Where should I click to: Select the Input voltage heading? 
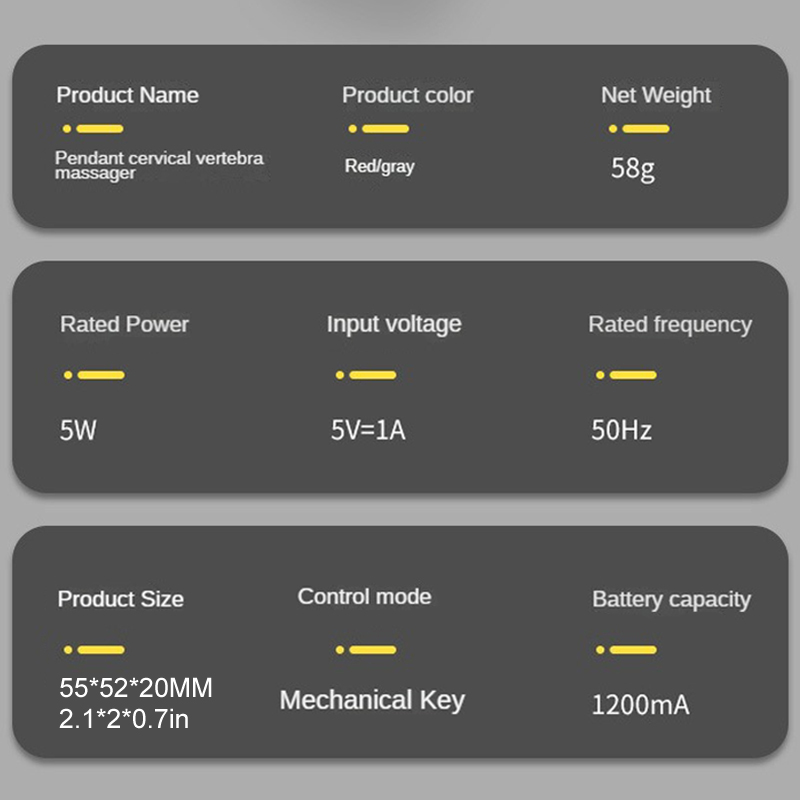pos(394,324)
